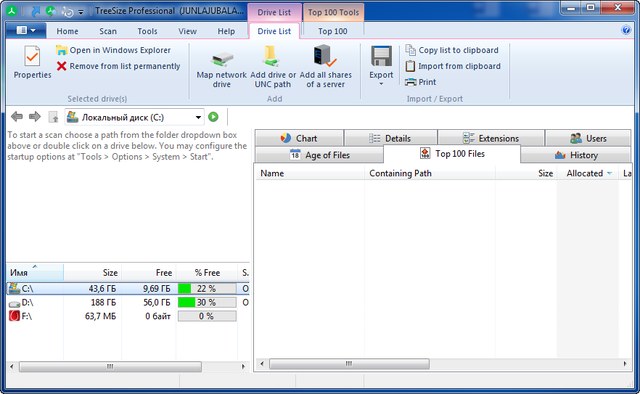
Task: Select the Top 100 Files tab
Action: (x=452, y=154)
